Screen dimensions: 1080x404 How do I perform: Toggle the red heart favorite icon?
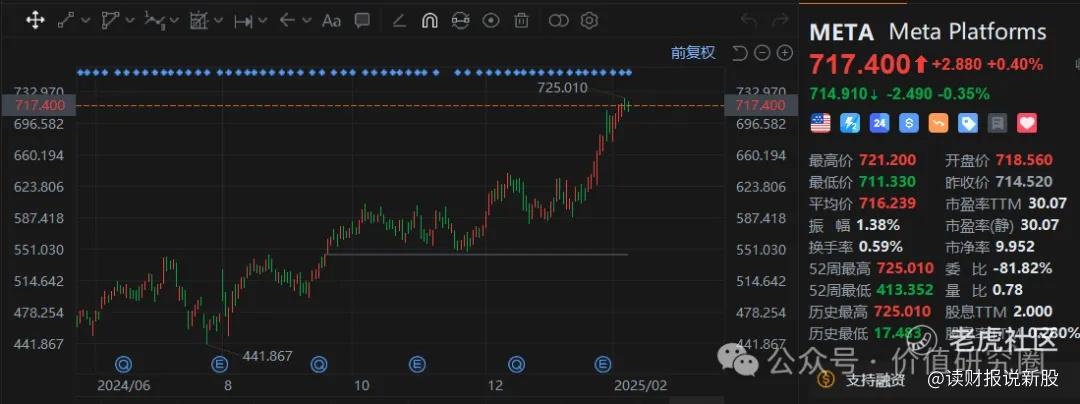pos(1027,123)
